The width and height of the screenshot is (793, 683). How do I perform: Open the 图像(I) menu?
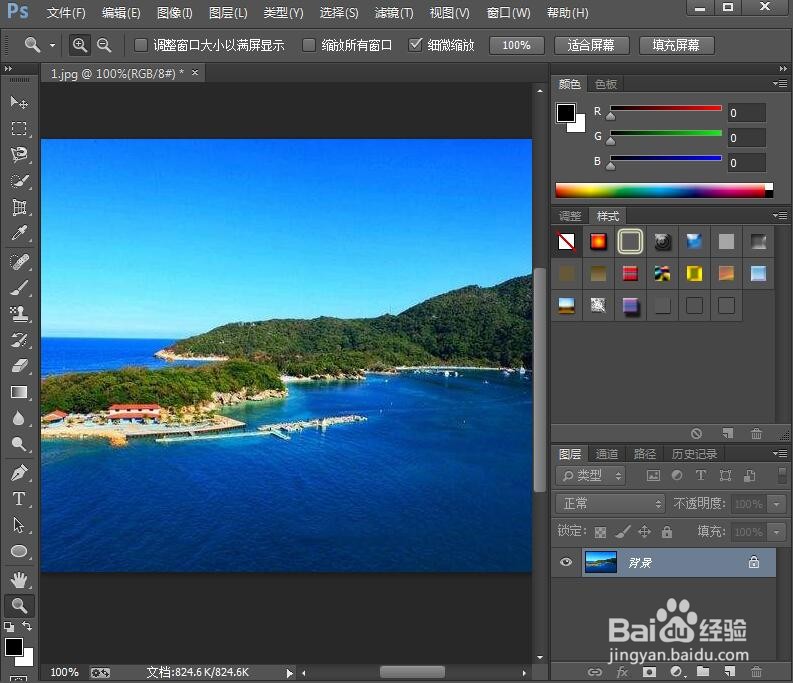(x=174, y=13)
